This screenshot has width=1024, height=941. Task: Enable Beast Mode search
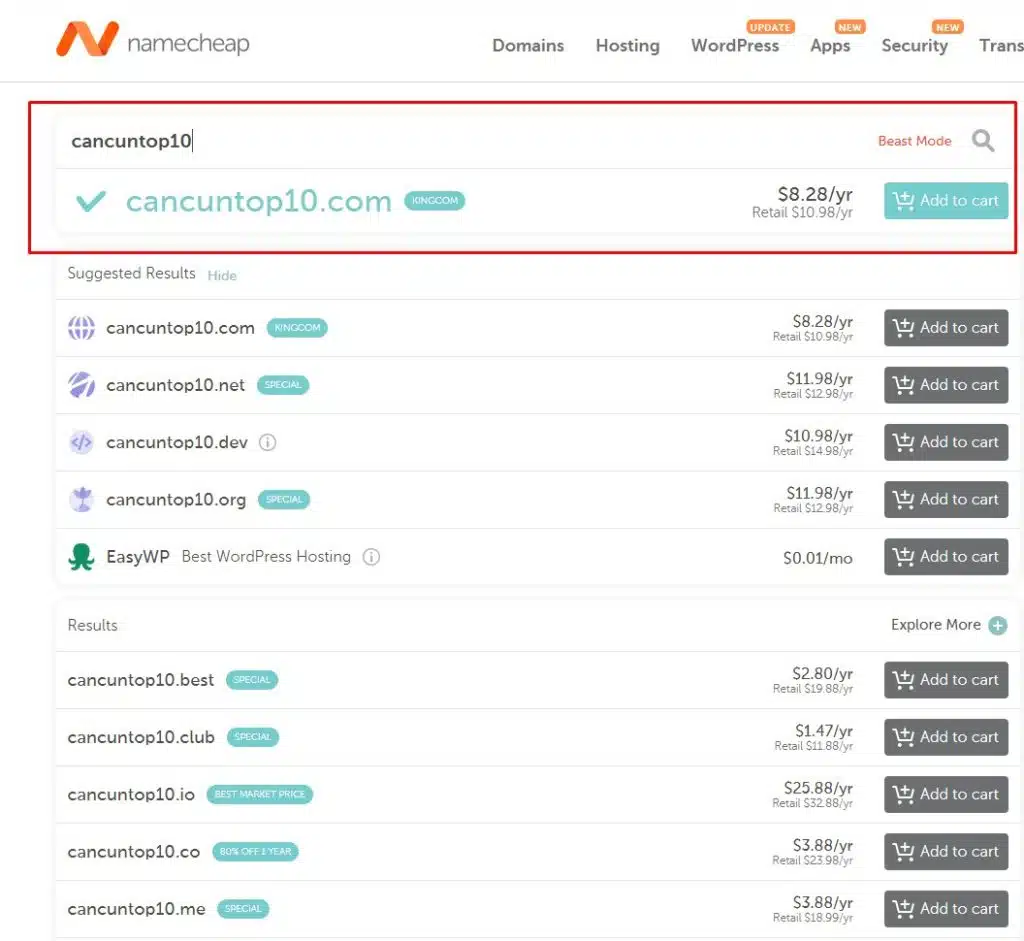pyautogui.click(x=914, y=141)
